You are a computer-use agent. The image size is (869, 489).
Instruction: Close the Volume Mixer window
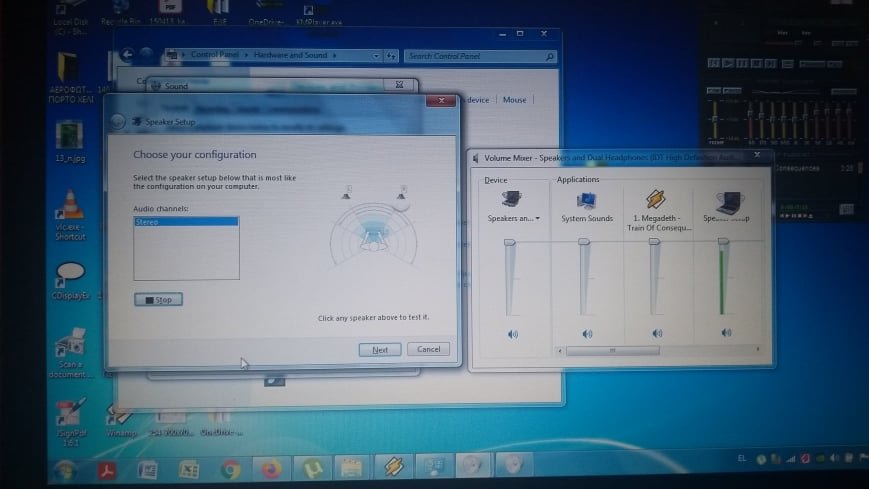tap(757, 155)
